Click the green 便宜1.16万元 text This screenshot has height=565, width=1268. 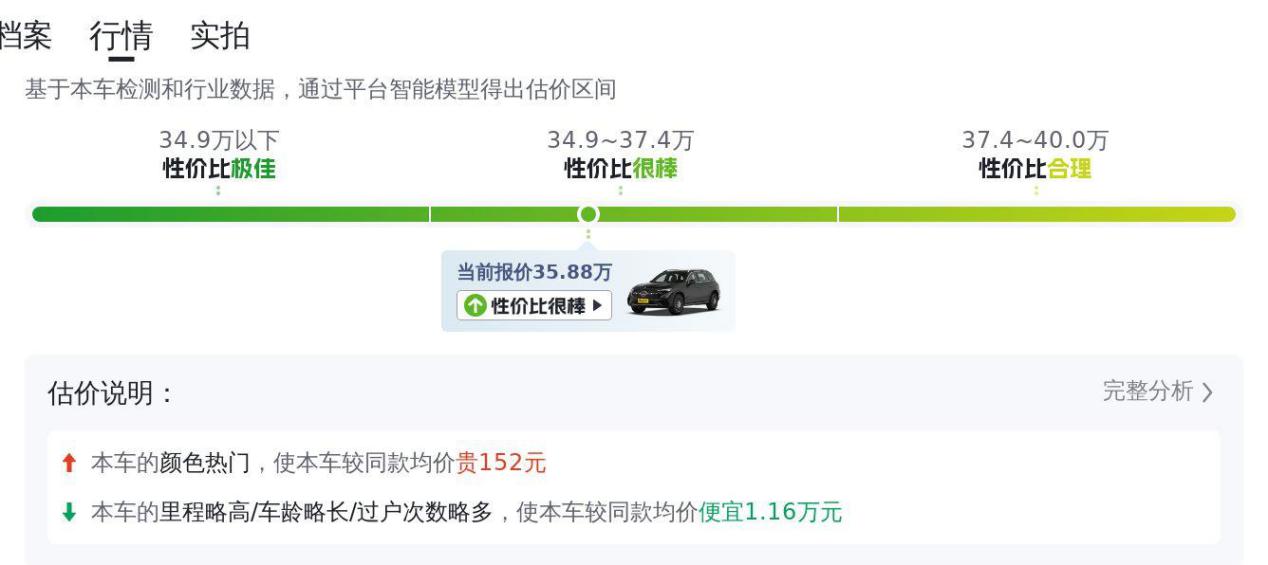pos(770,513)
